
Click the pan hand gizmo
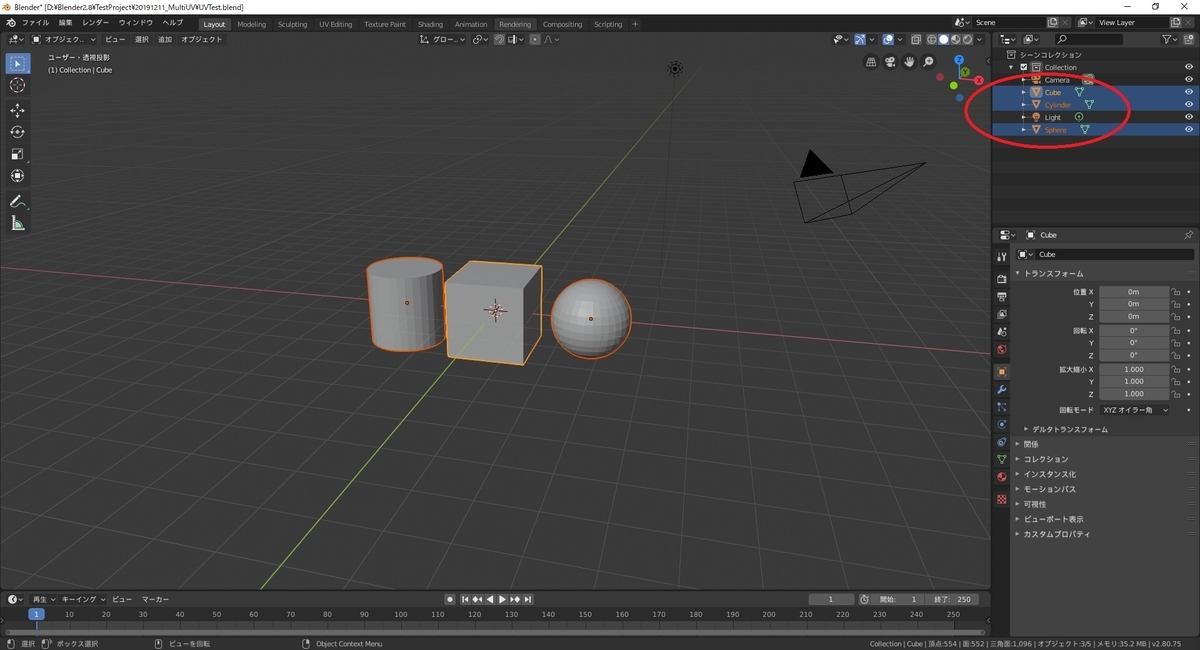[x=909, y=62]
